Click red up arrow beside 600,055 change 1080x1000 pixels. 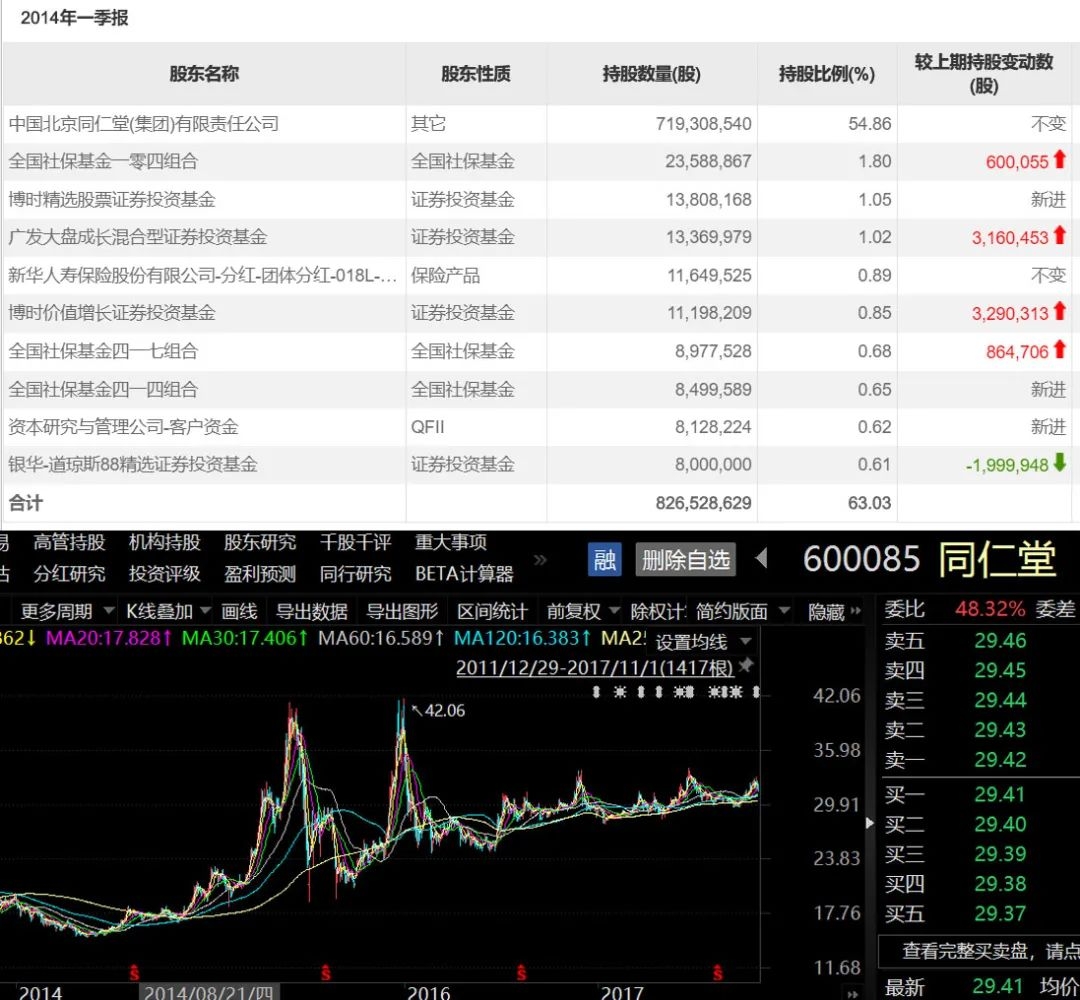[x=1059, y=160]
